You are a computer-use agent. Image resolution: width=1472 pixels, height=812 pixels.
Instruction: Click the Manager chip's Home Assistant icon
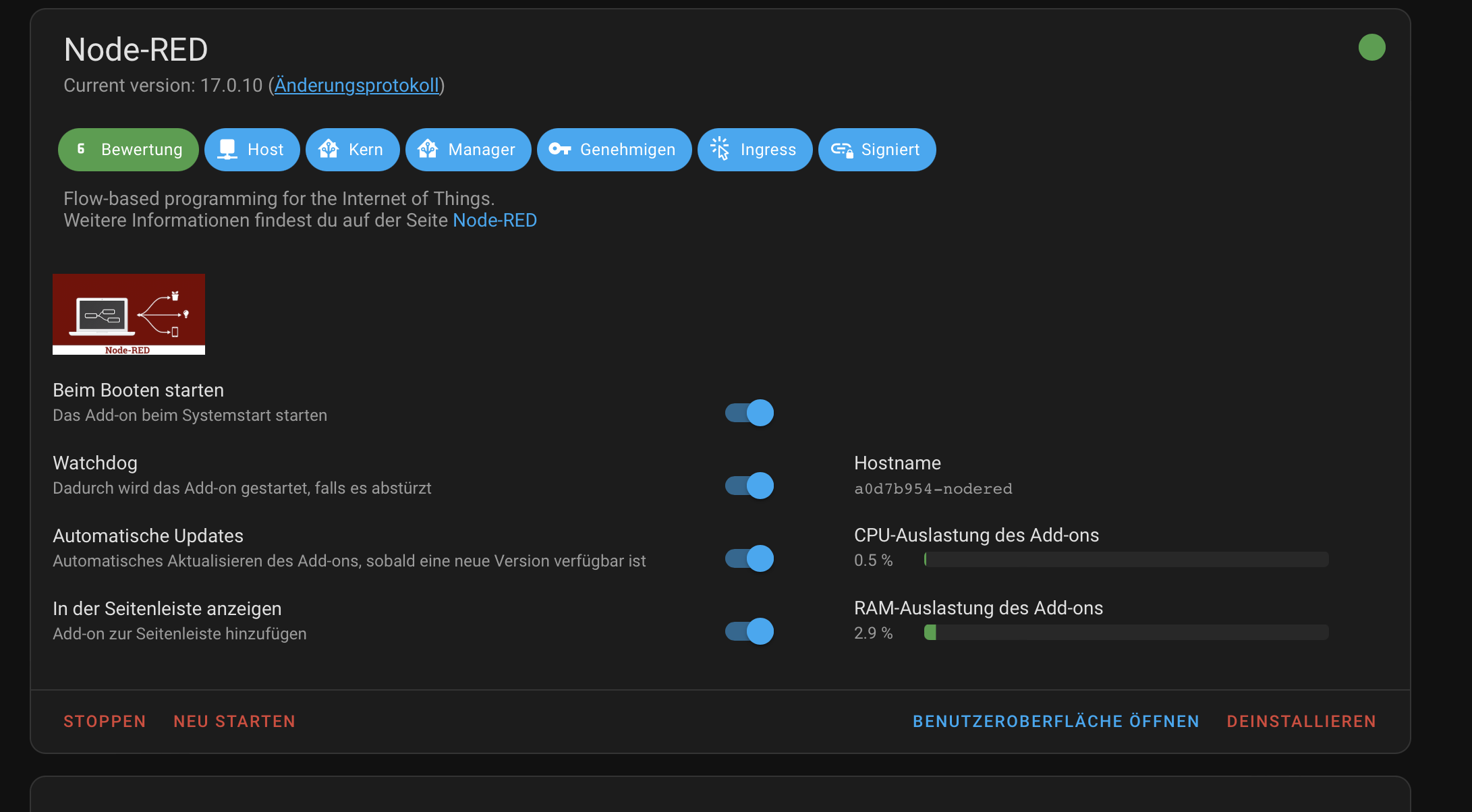point(428,149)
